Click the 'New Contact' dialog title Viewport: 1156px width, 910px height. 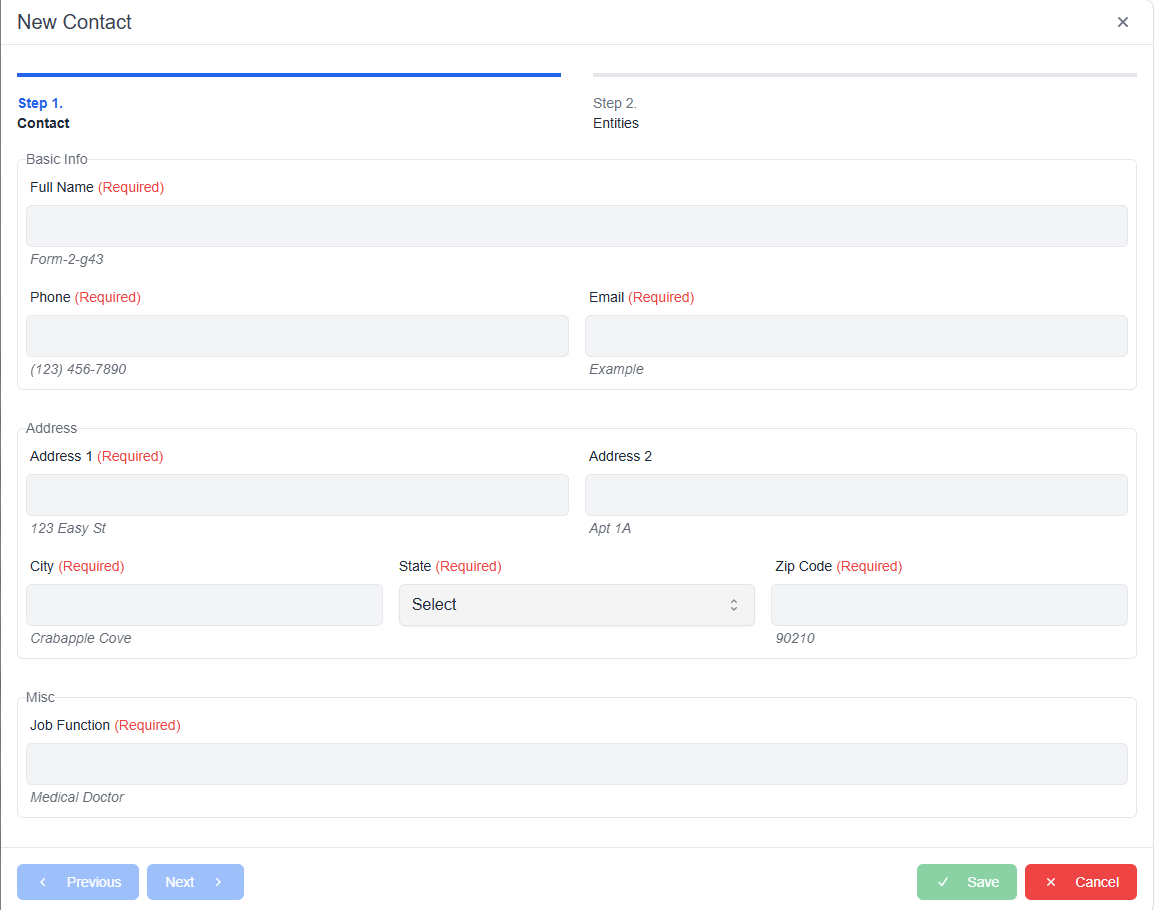[74, 22]
